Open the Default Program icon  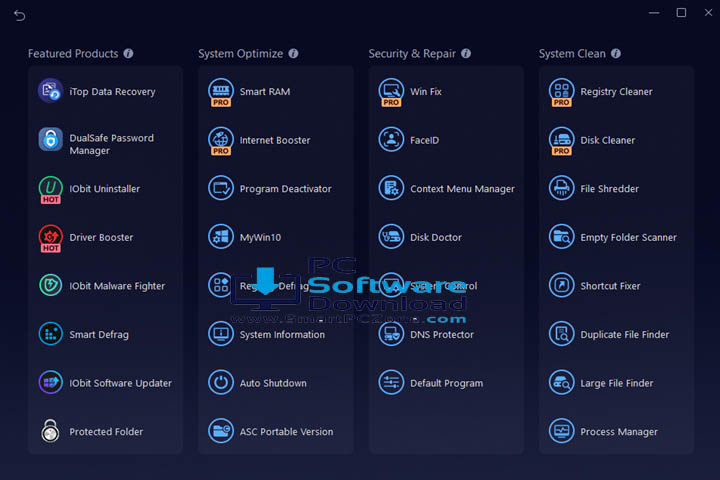pos(391,383)
